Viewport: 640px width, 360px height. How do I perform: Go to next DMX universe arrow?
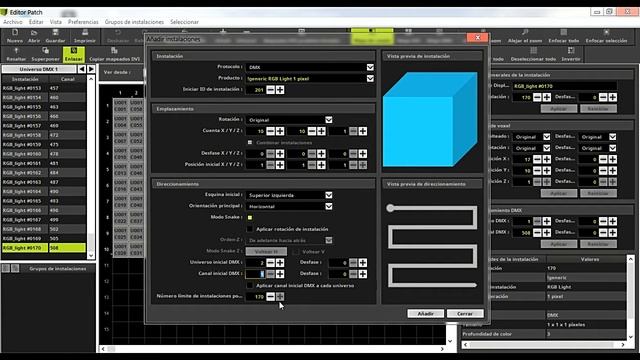coord(91,69)
